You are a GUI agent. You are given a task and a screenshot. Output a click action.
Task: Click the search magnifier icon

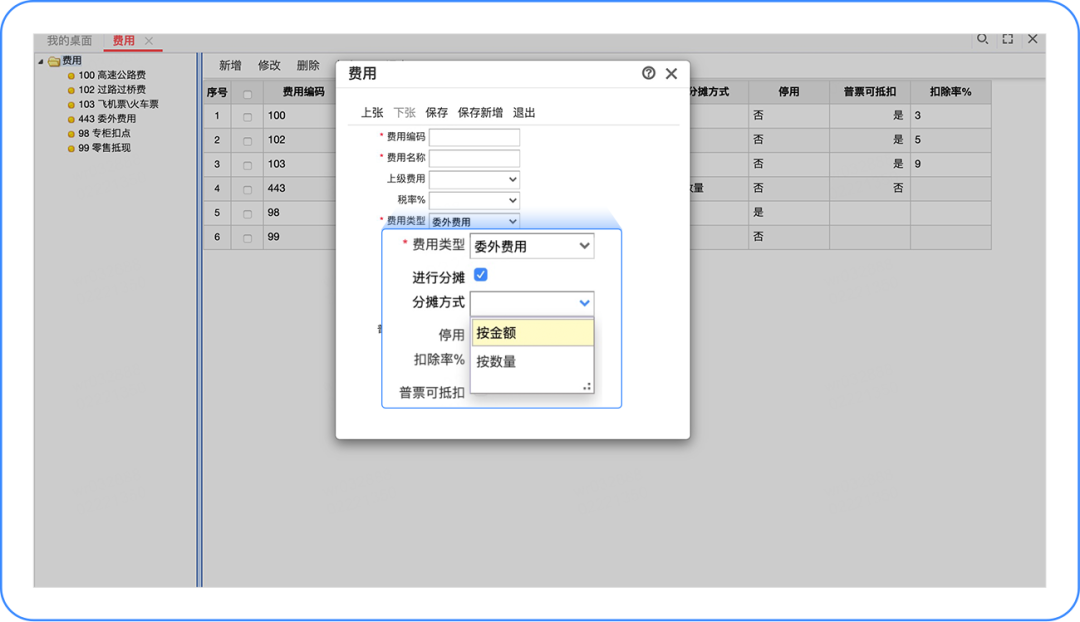click(981, 39)
